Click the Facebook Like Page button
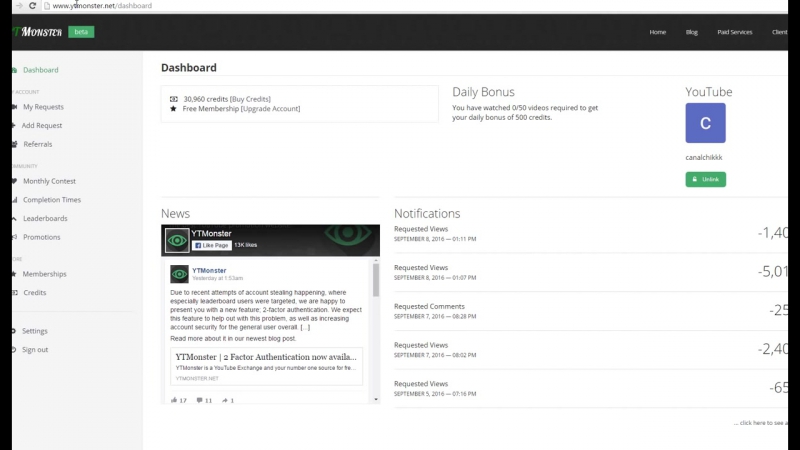This screenshot has height=450, width=800. [x=212, y=245]
